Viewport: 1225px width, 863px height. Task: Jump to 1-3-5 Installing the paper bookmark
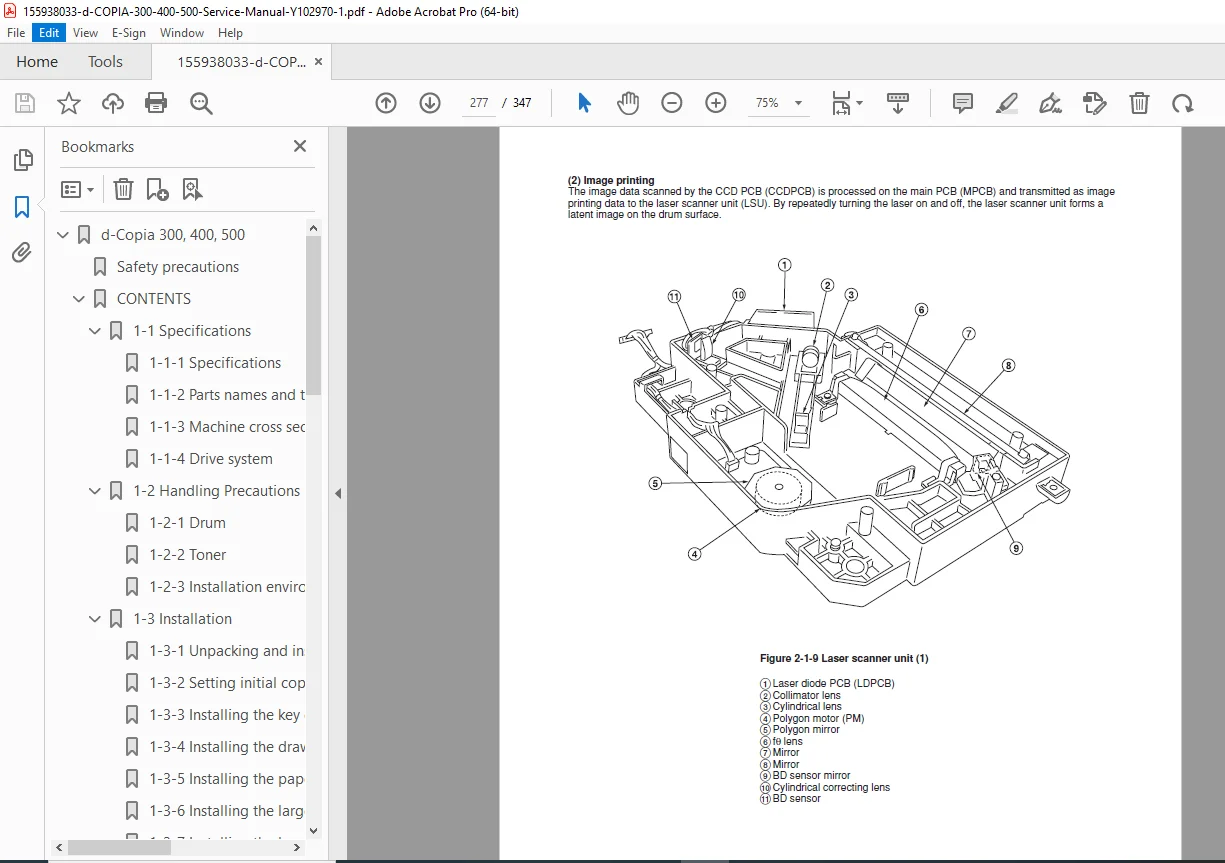[x=227, y=779]
